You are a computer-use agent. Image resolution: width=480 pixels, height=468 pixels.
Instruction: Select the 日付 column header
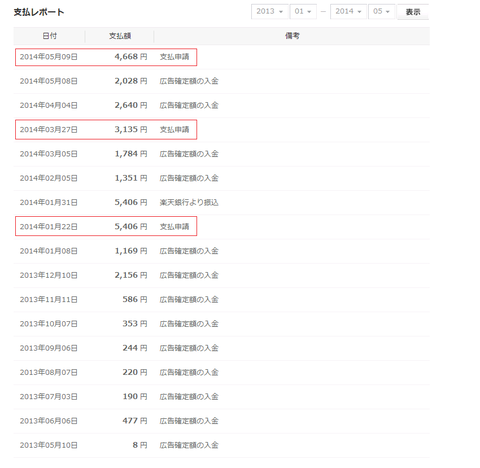click(x=49, y=36)
